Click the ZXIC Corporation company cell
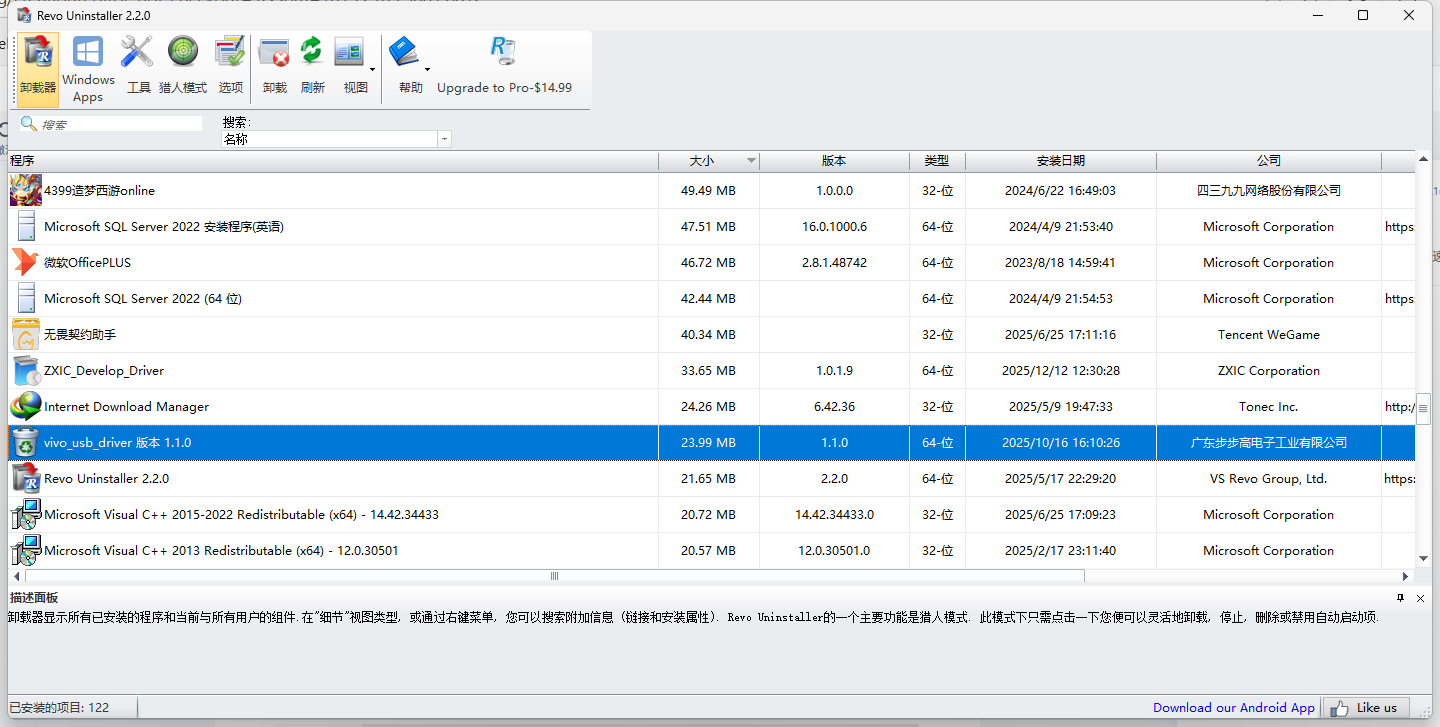Viewport: 1440px width, 727px height. click(x=1268, y=370)
